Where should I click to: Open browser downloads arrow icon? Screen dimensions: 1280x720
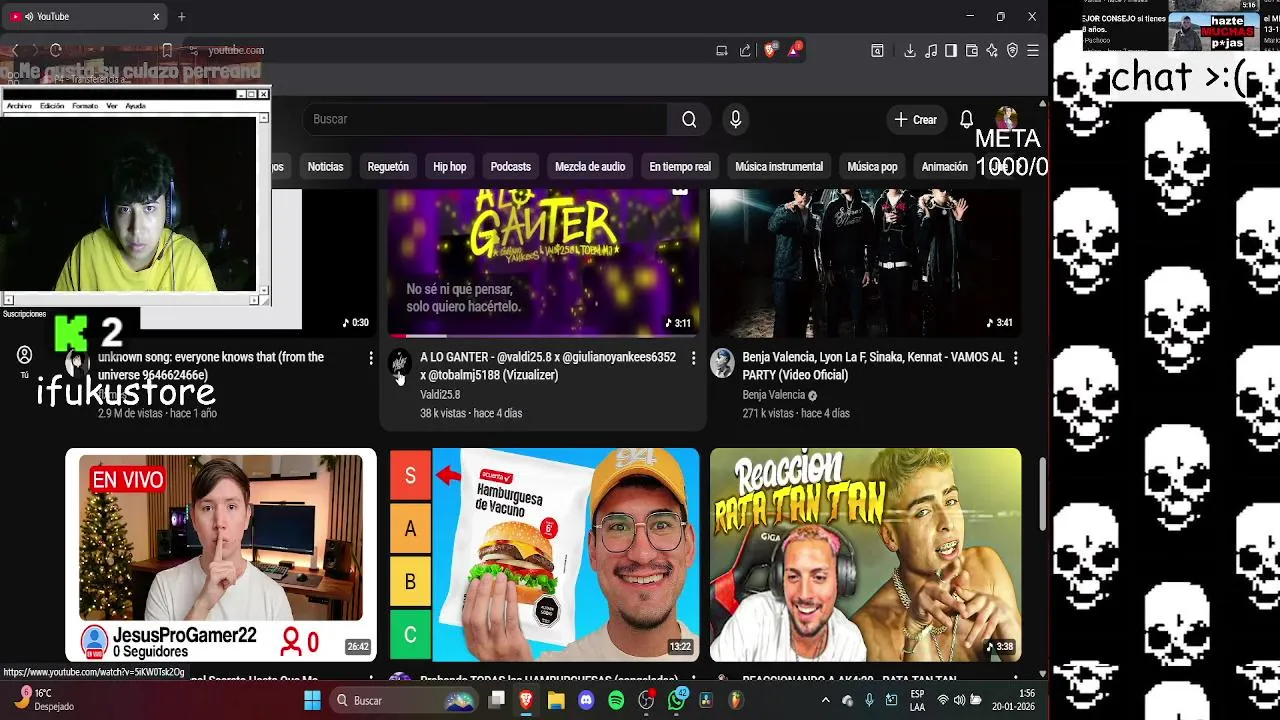(910, 50)
